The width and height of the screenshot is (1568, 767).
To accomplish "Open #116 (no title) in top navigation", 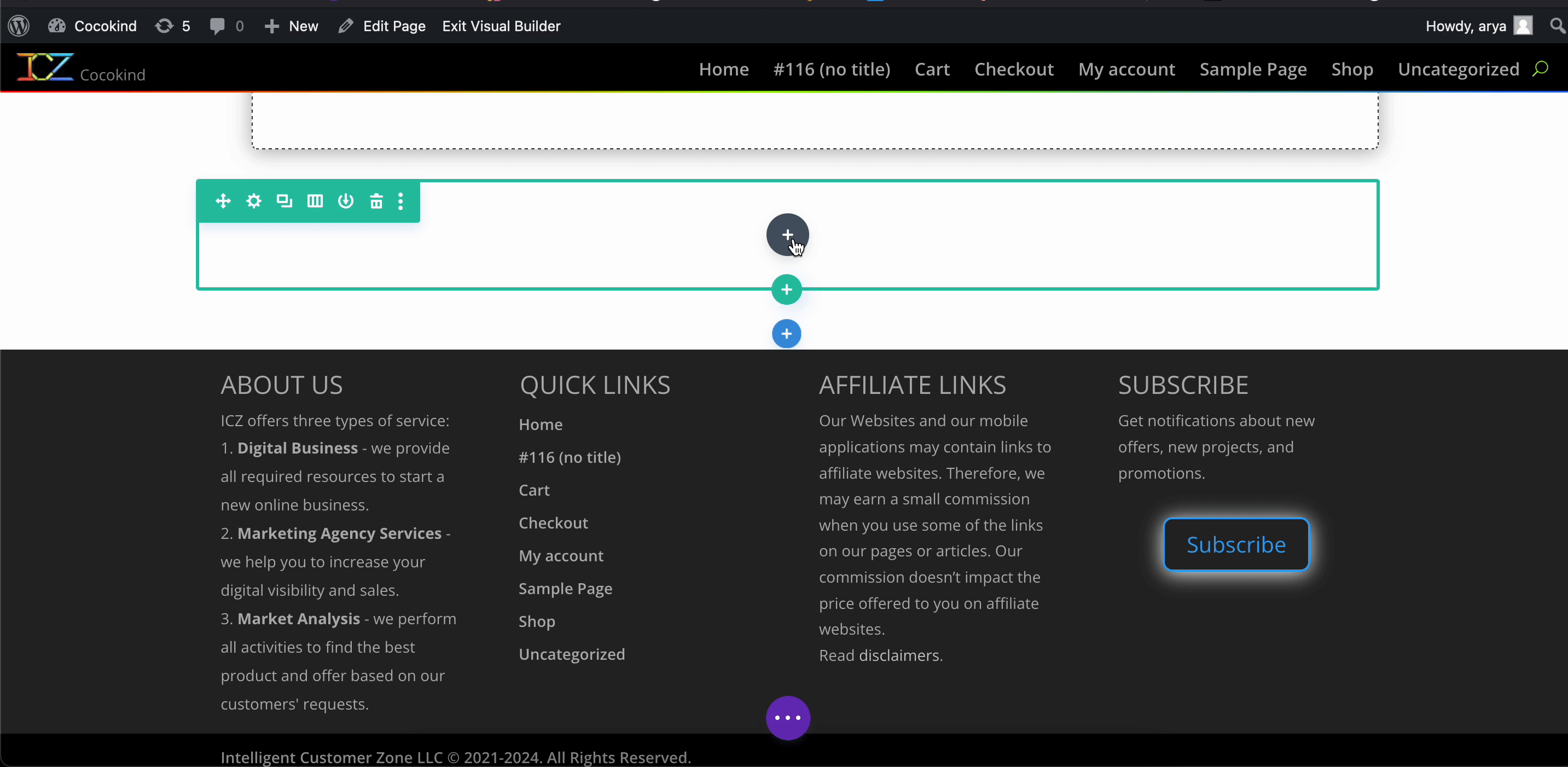I will (832, 69).
